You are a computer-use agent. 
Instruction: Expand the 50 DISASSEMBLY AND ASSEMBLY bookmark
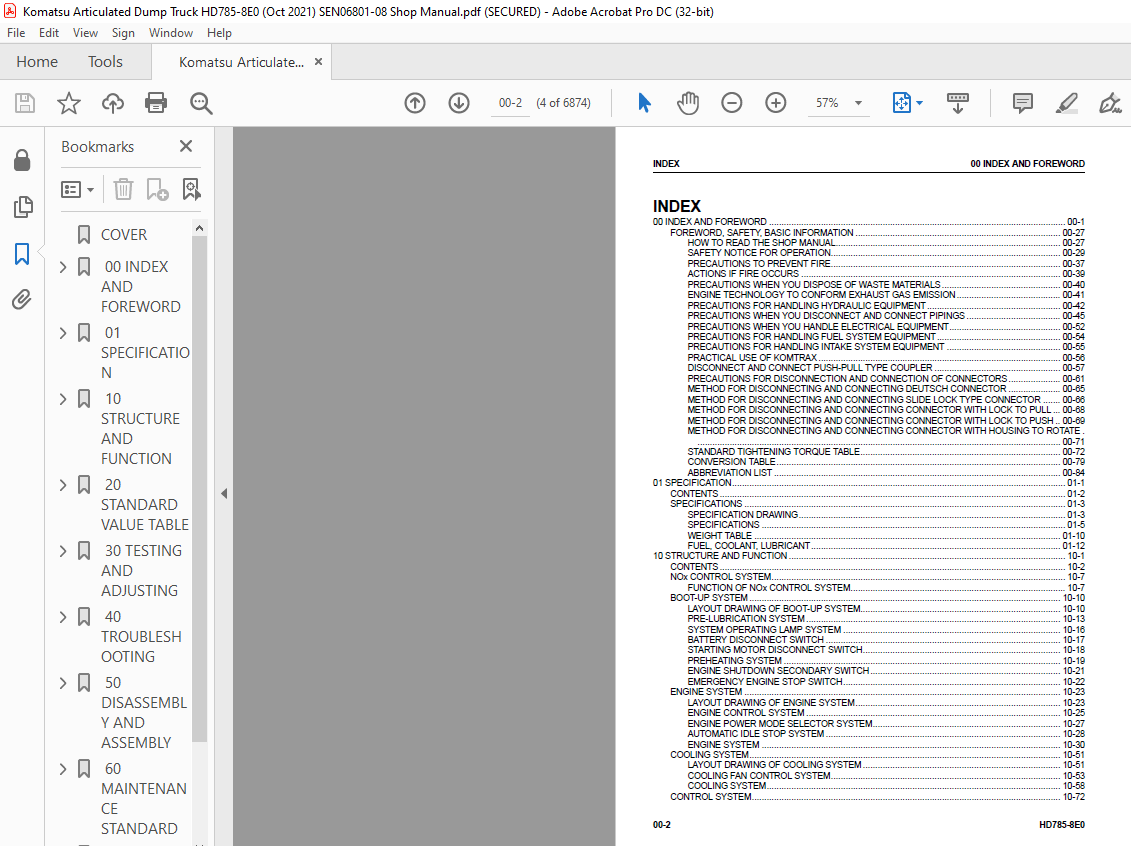coord(63,683)
